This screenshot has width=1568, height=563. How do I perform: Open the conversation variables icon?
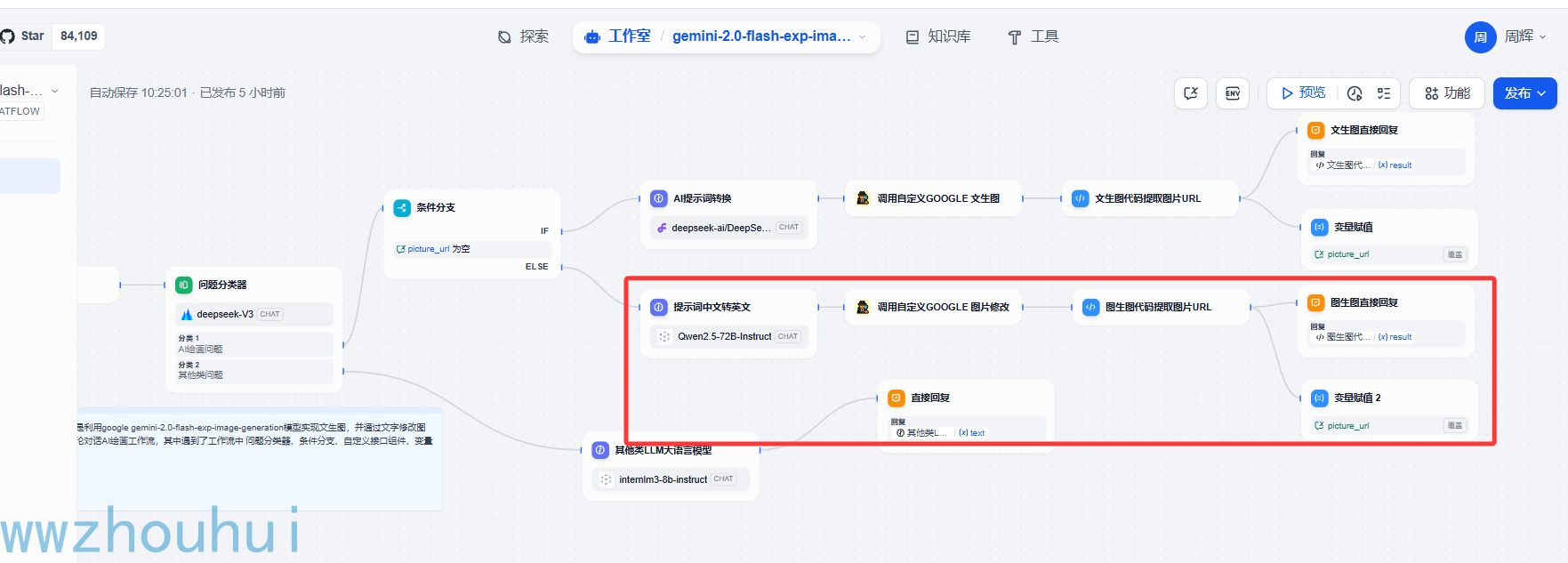[1191, 93]
